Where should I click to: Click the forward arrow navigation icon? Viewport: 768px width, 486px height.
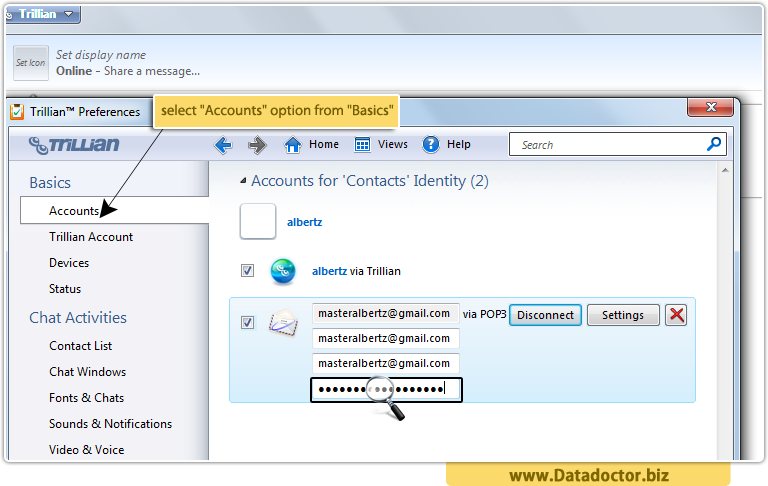click(x=257, y=145)
